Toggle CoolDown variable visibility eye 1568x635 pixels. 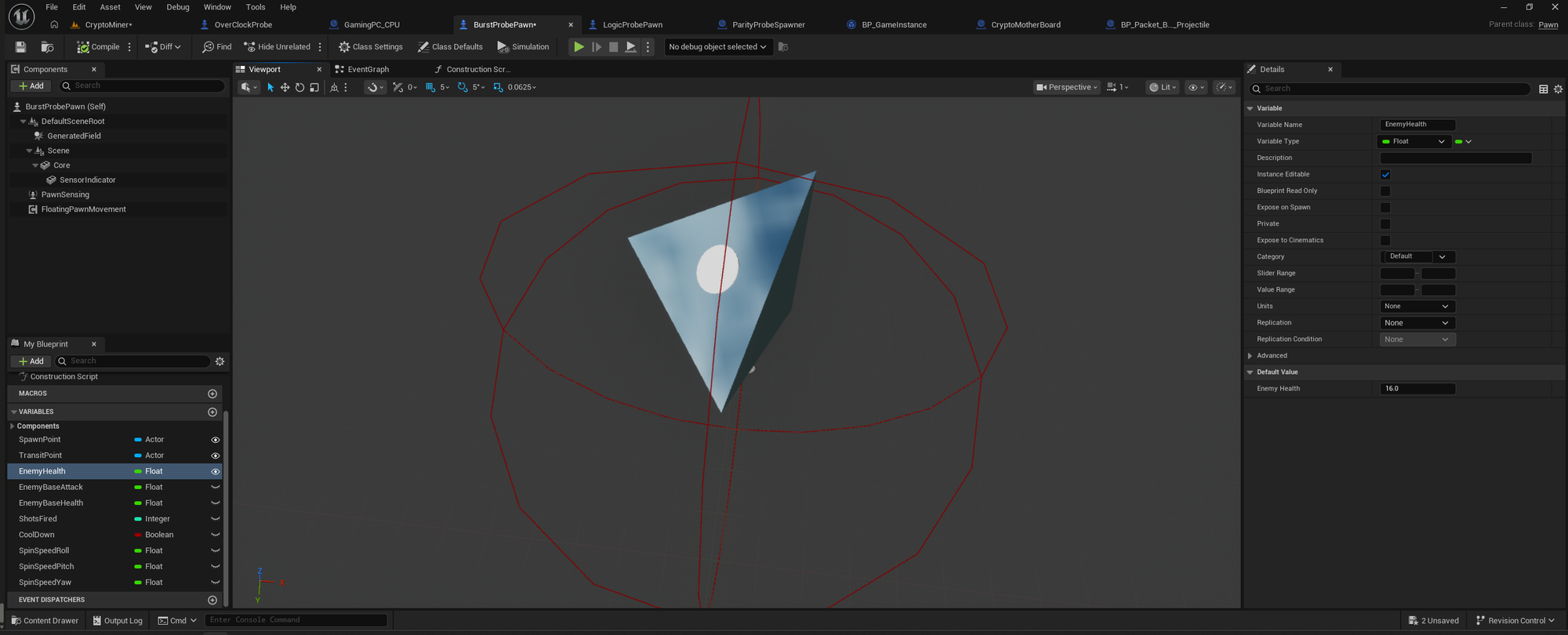[216, 535]
